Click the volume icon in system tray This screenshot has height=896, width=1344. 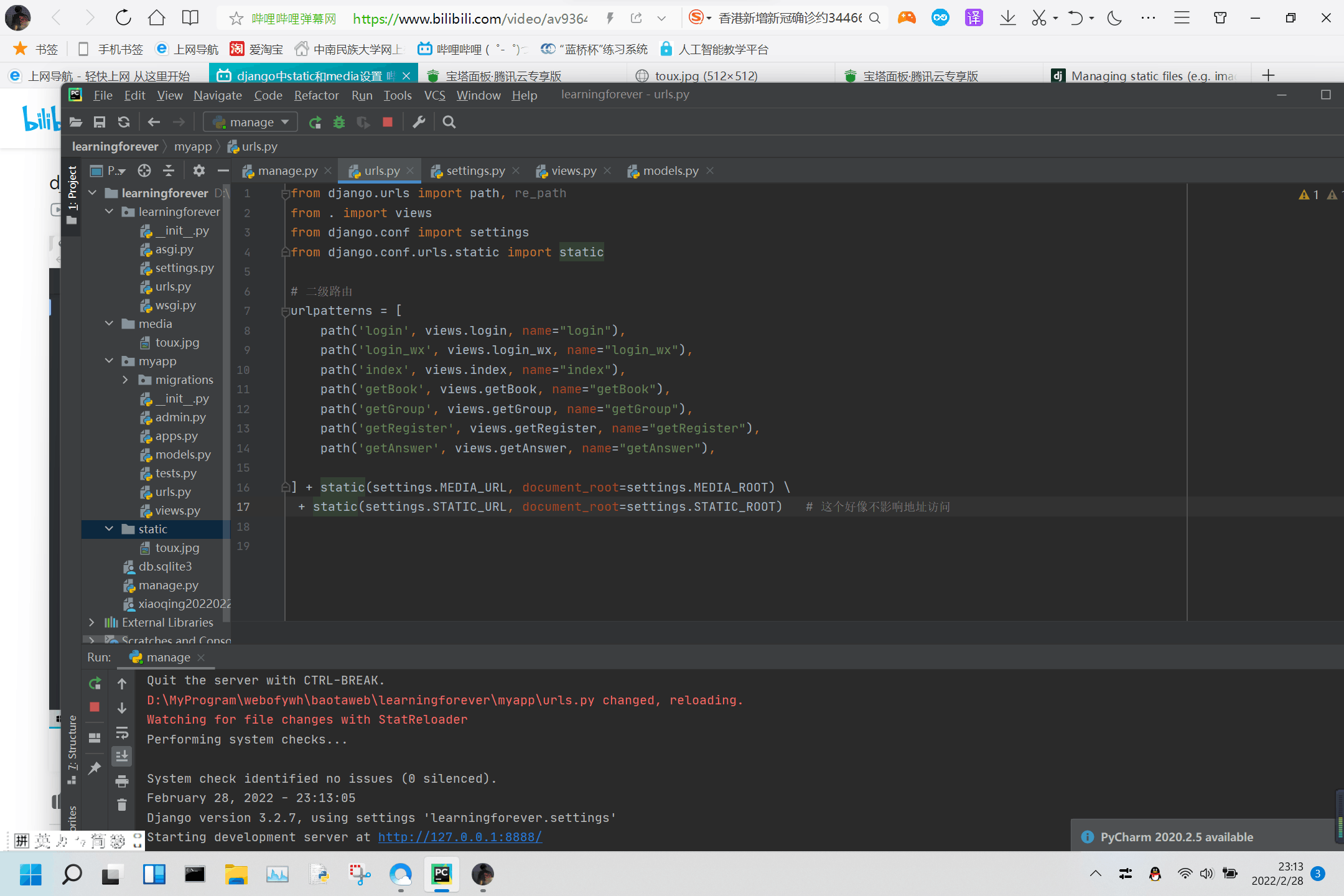[1206, 874]
